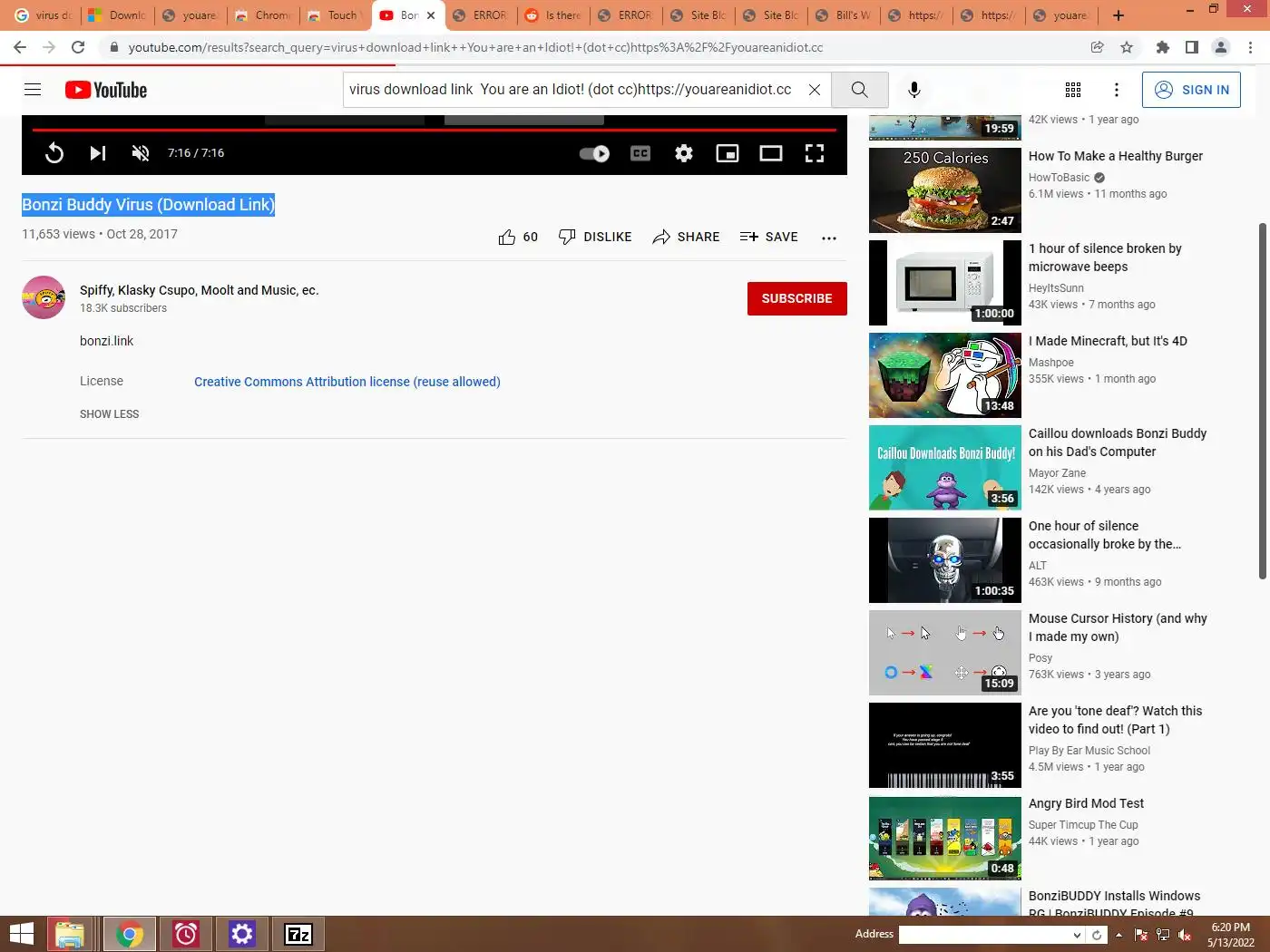The height and width of the screenshot is (952, 1270).
Task: Seek on the red video progress bar
Action: (x=434, y=130)
